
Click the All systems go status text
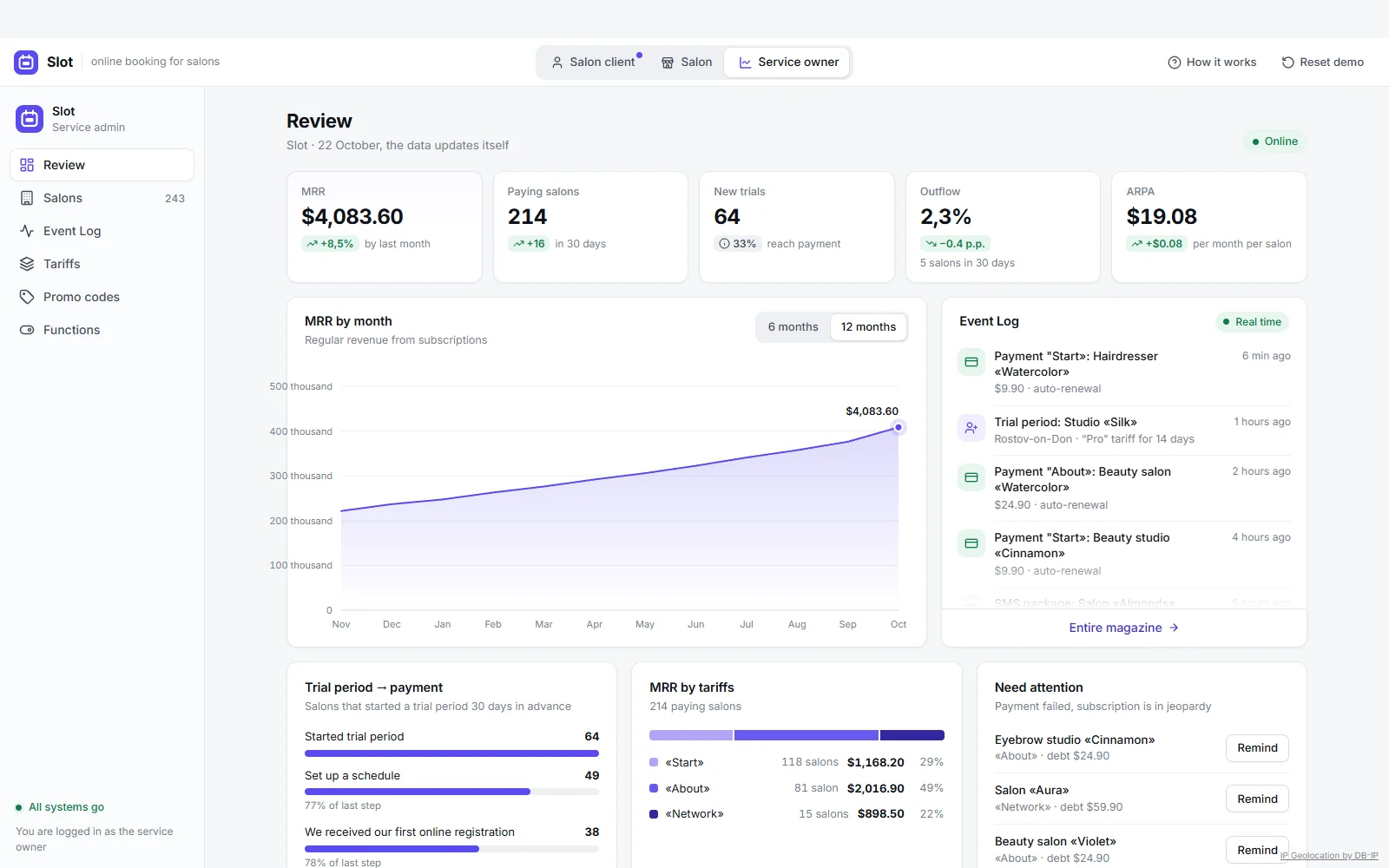click(x=66, y=807)
